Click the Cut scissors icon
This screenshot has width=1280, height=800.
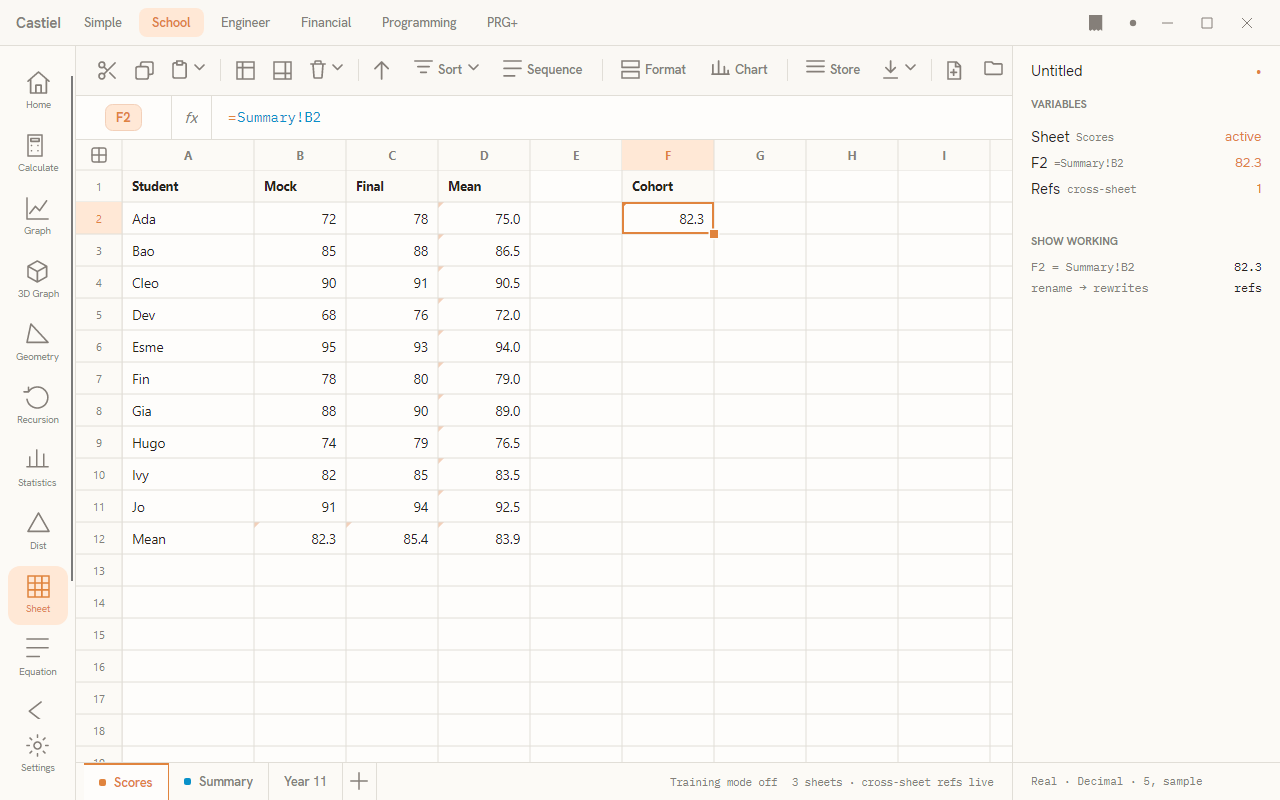[x=107, y=70]
